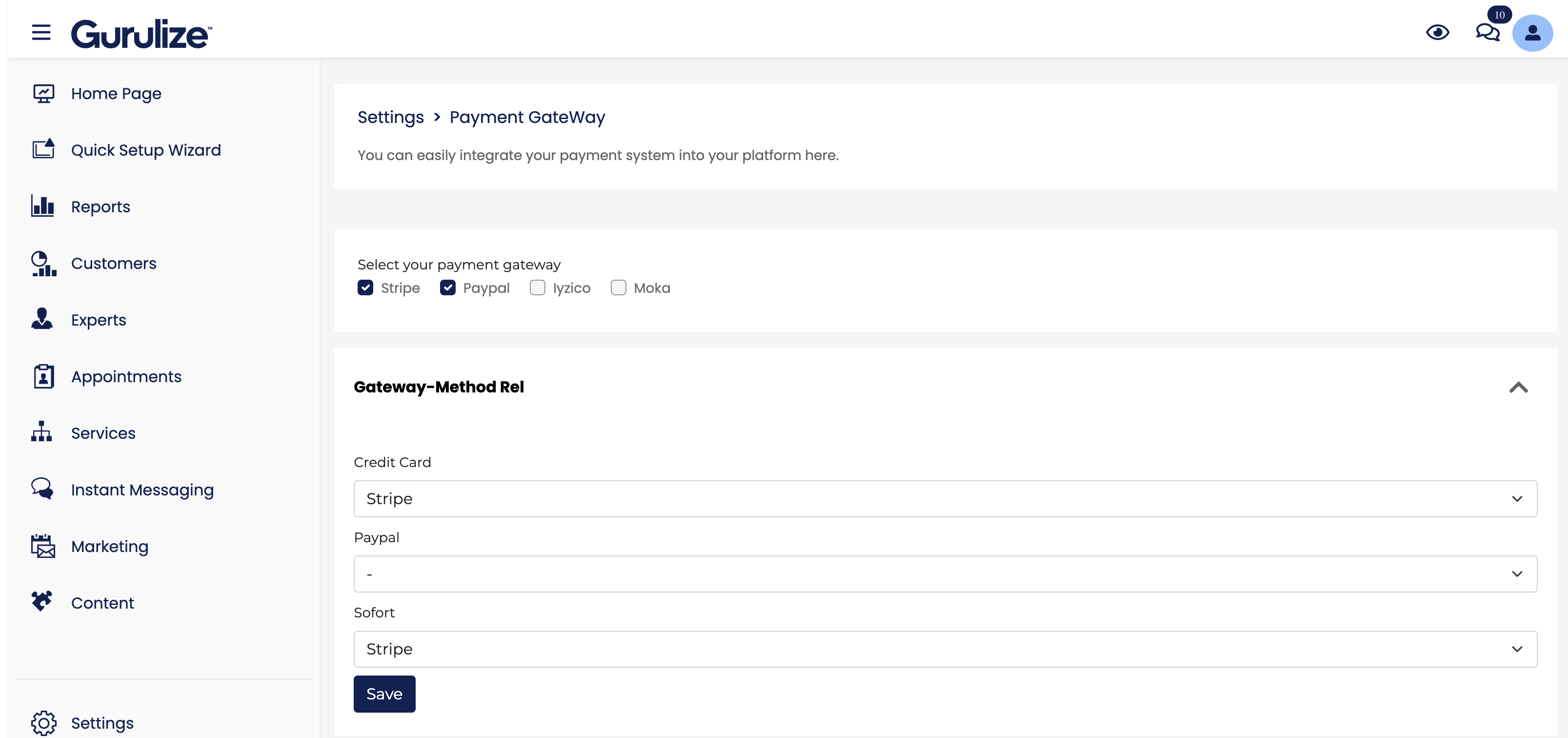Click the Quick Setup Wizard icon

point(43,149)
